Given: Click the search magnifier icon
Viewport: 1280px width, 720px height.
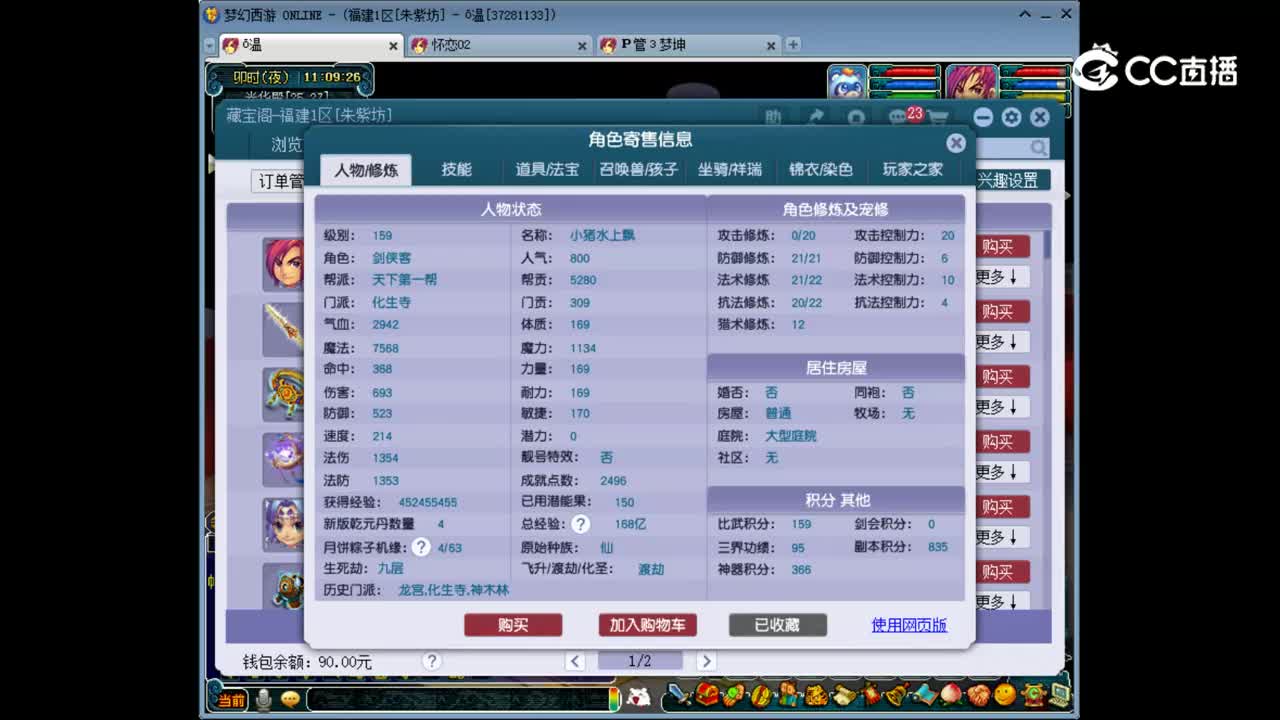Looking at the screenshot, I should coord(1039,148).
